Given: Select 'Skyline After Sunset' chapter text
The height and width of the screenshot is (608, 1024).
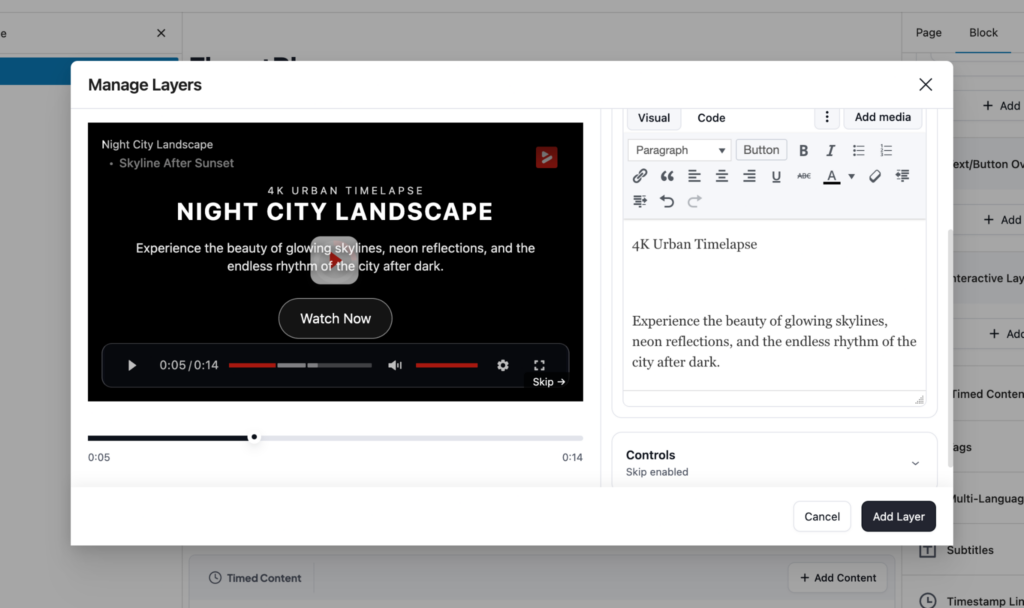Looking at the screenshot, I should tap(176, 163).
